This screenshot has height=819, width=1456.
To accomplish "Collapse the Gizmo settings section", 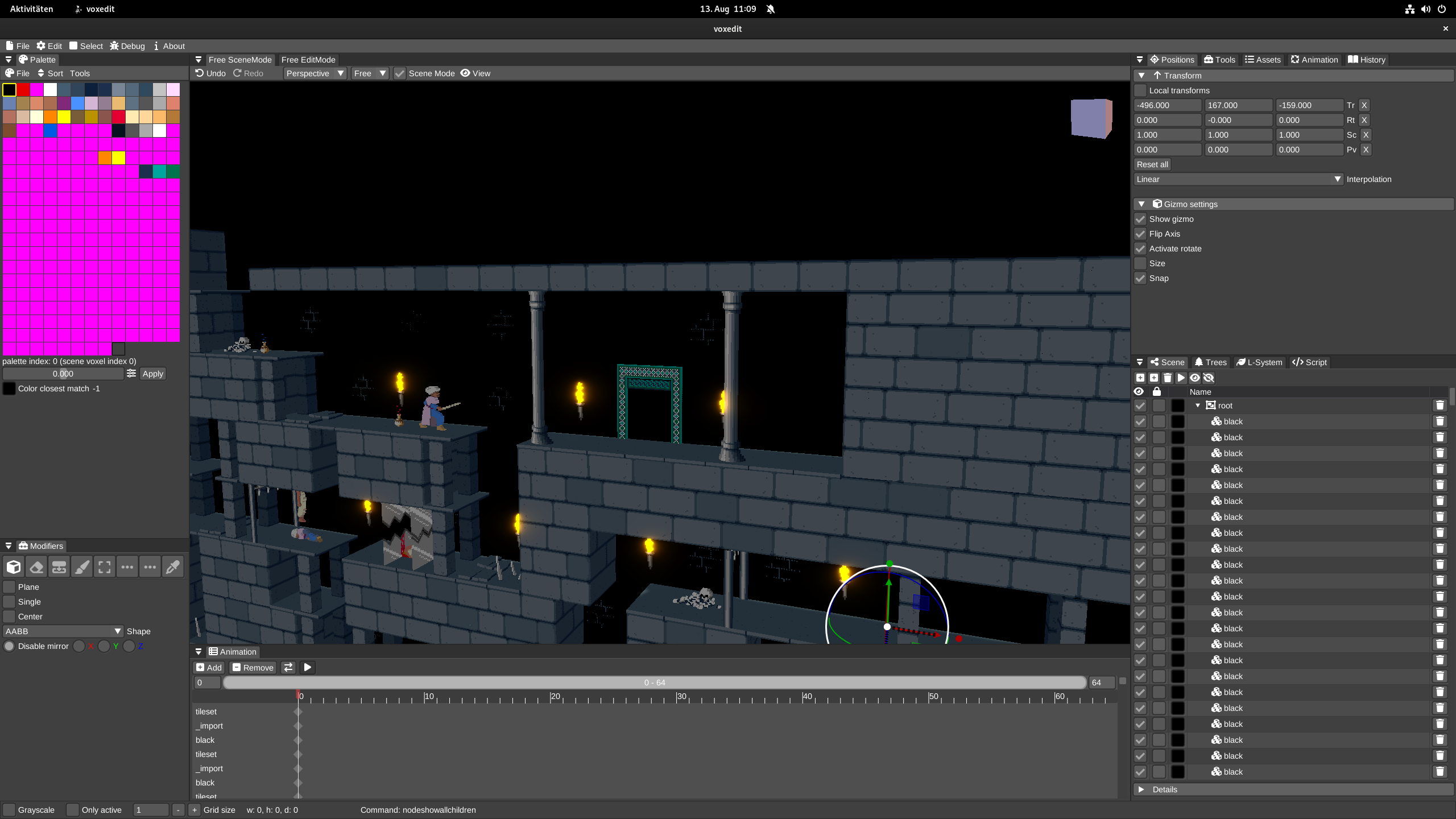I will coord(1141,204).
